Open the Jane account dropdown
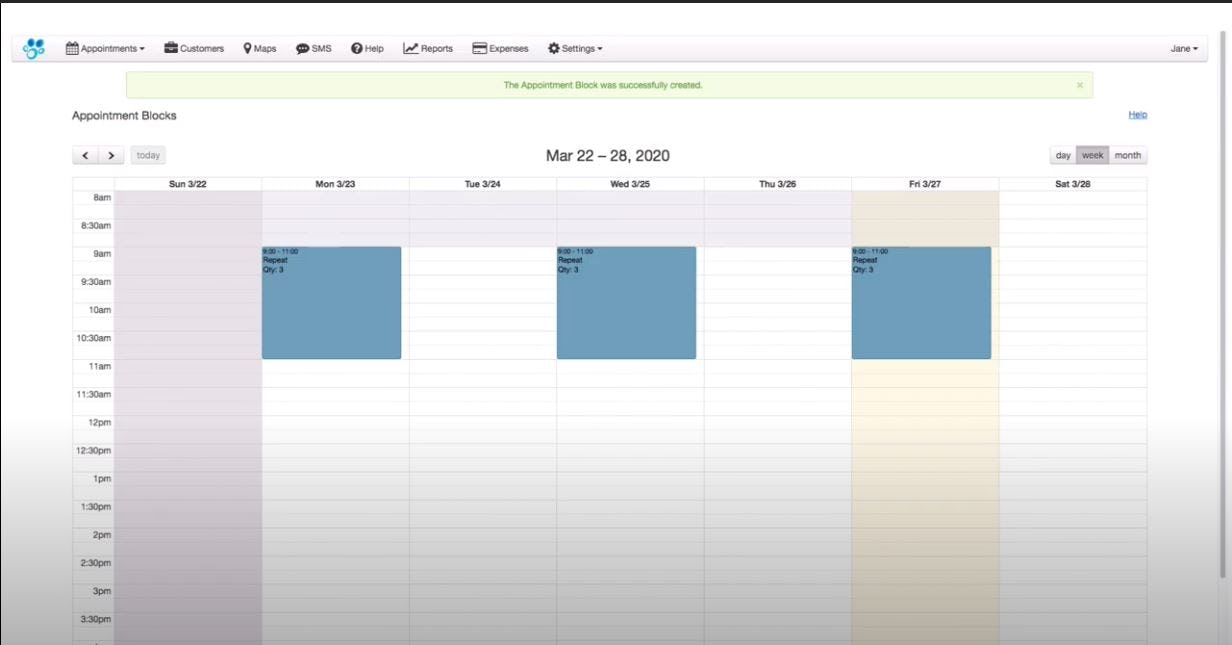Viewport: 1232px width, 645px height. (1185, 47)
